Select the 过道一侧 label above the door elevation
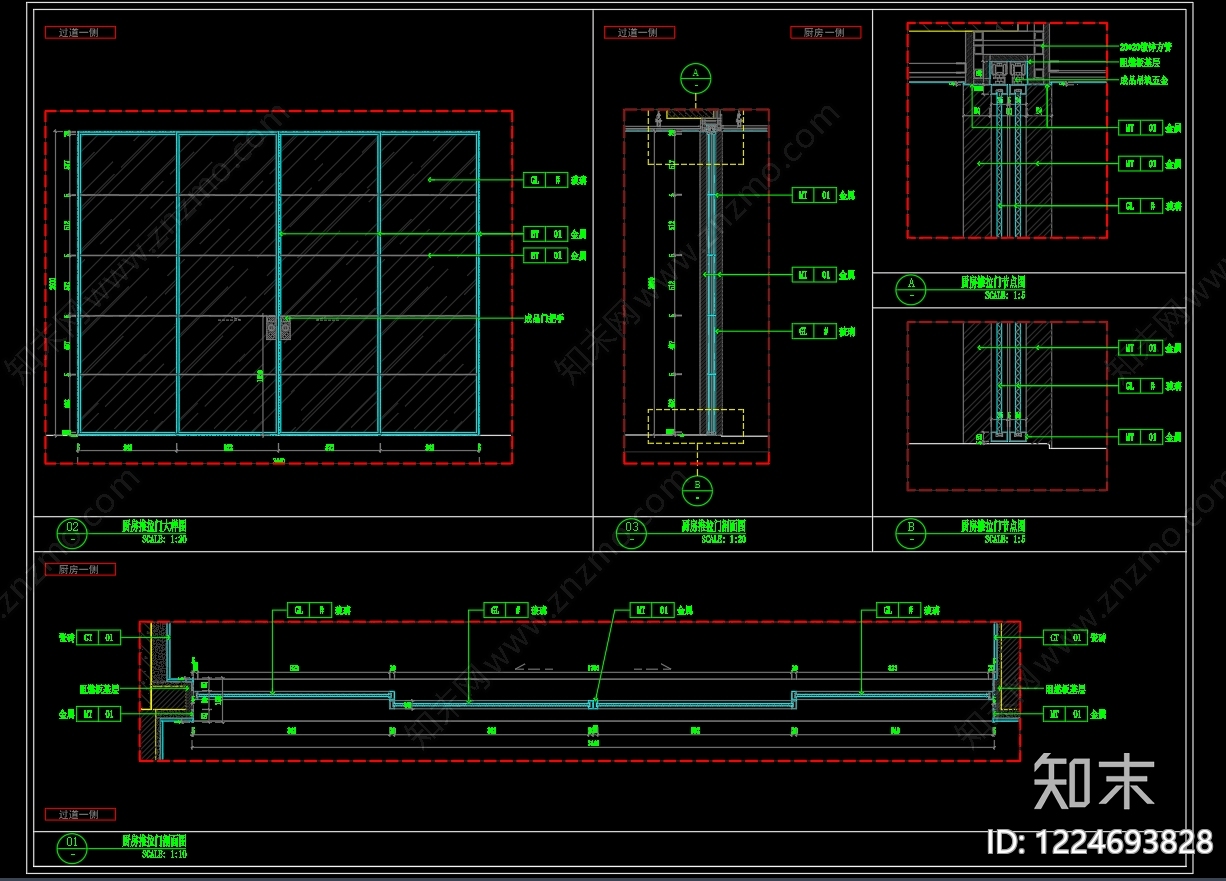Image resolution: width=1226 pixels, height=881 pixels. (80, 32)
